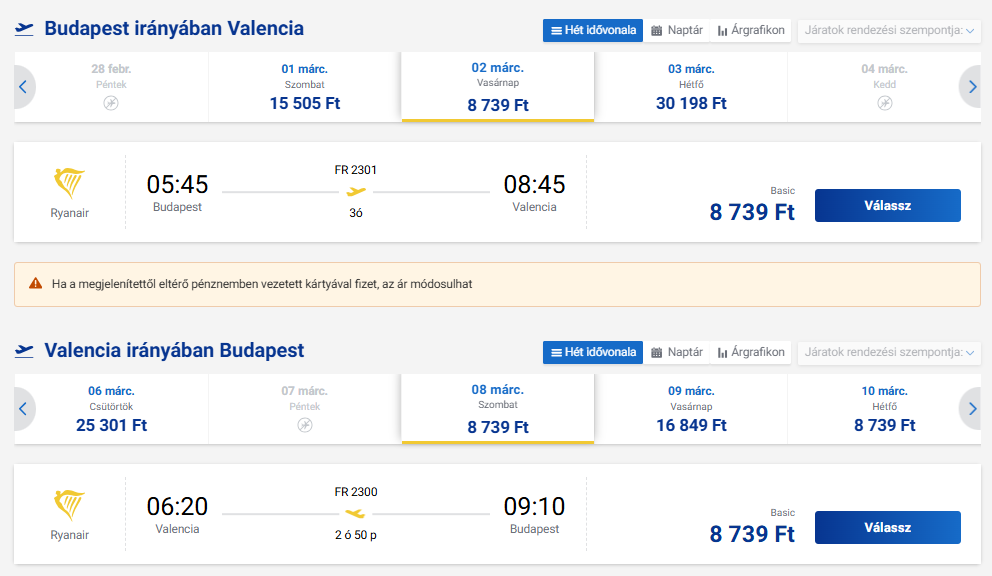Open outbound Naptár calendar view
This screenshot has width=992, height=576.
pyautogui.click(x=677, y=30)
